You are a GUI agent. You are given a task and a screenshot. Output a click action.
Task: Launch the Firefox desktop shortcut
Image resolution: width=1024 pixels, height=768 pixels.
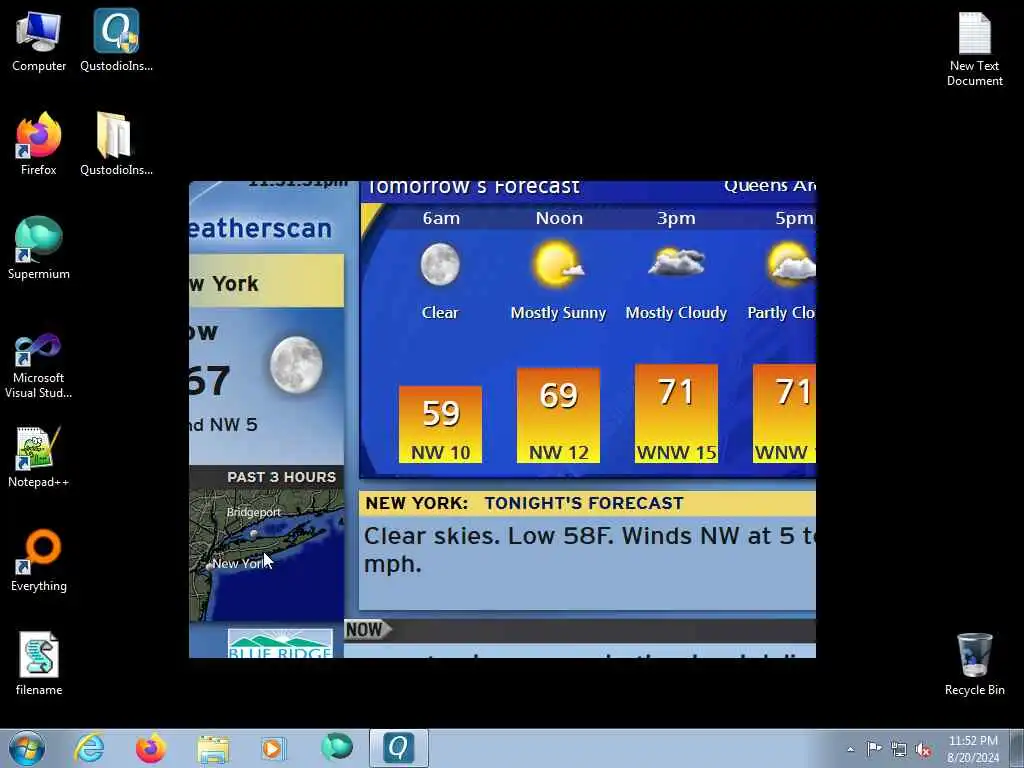[39, 144]
